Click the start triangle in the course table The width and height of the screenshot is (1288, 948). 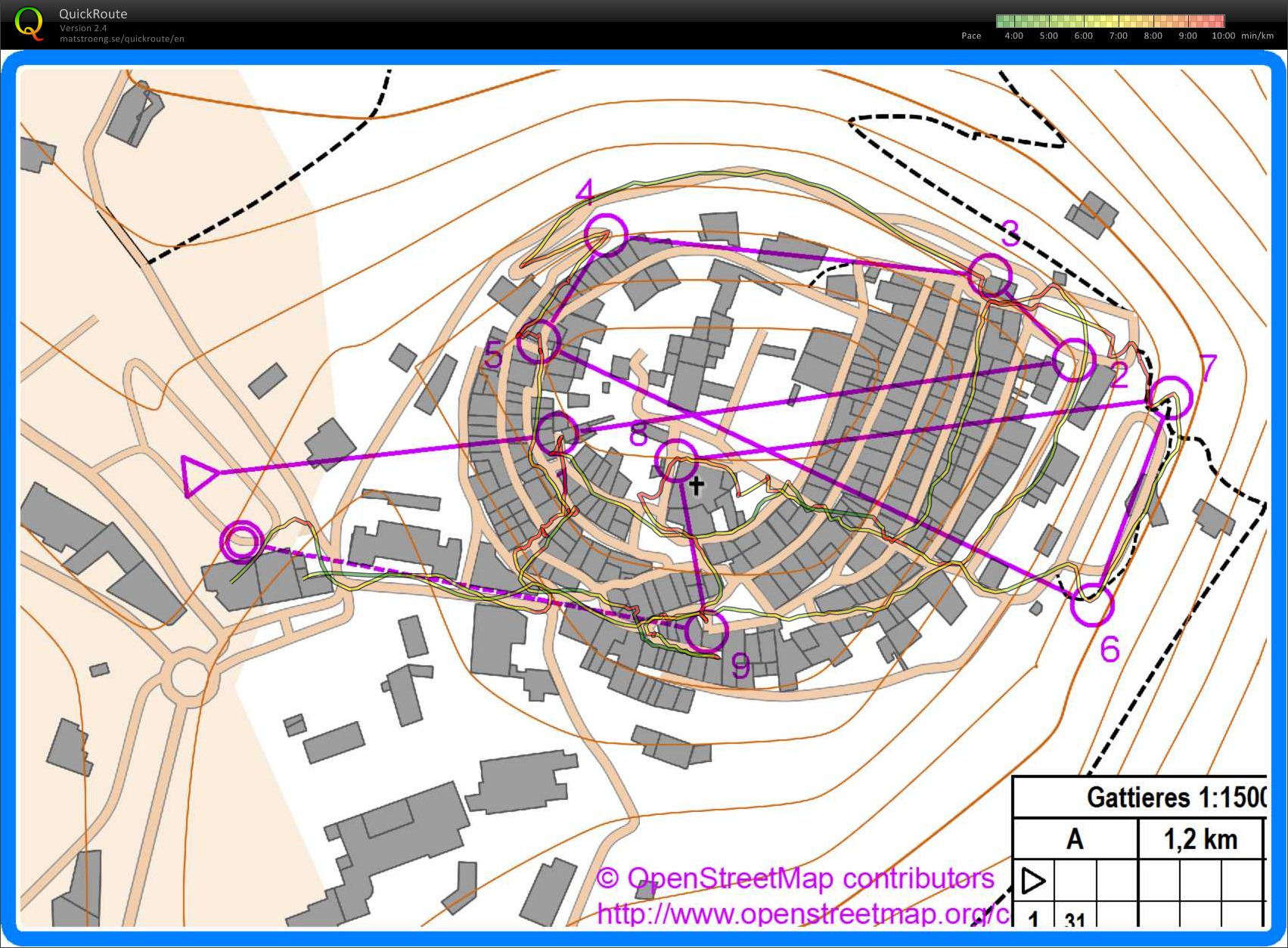point(1033,881)
